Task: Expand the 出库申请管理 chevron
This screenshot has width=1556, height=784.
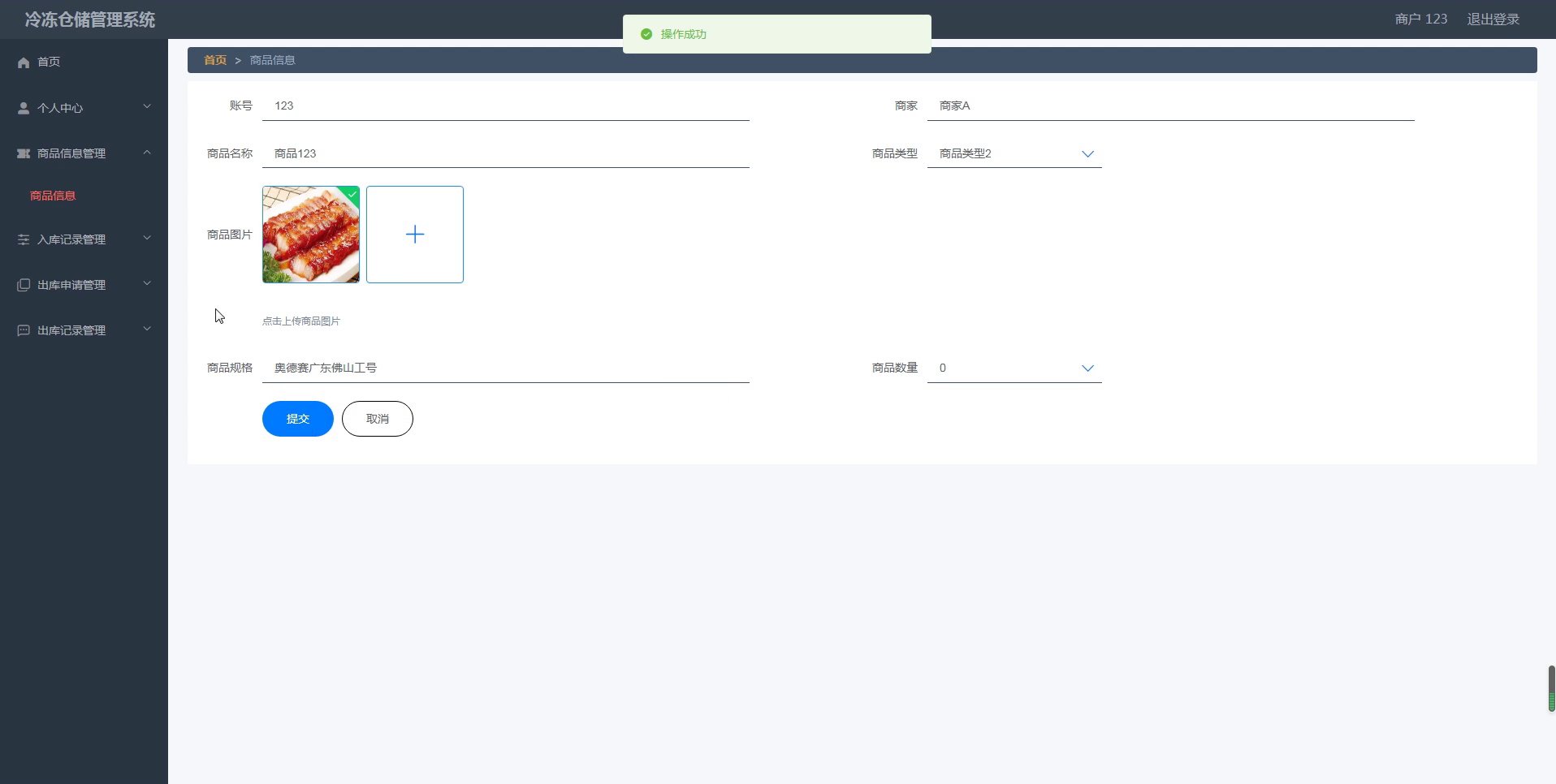Action: pyautogui.click(x=147, y=283)
